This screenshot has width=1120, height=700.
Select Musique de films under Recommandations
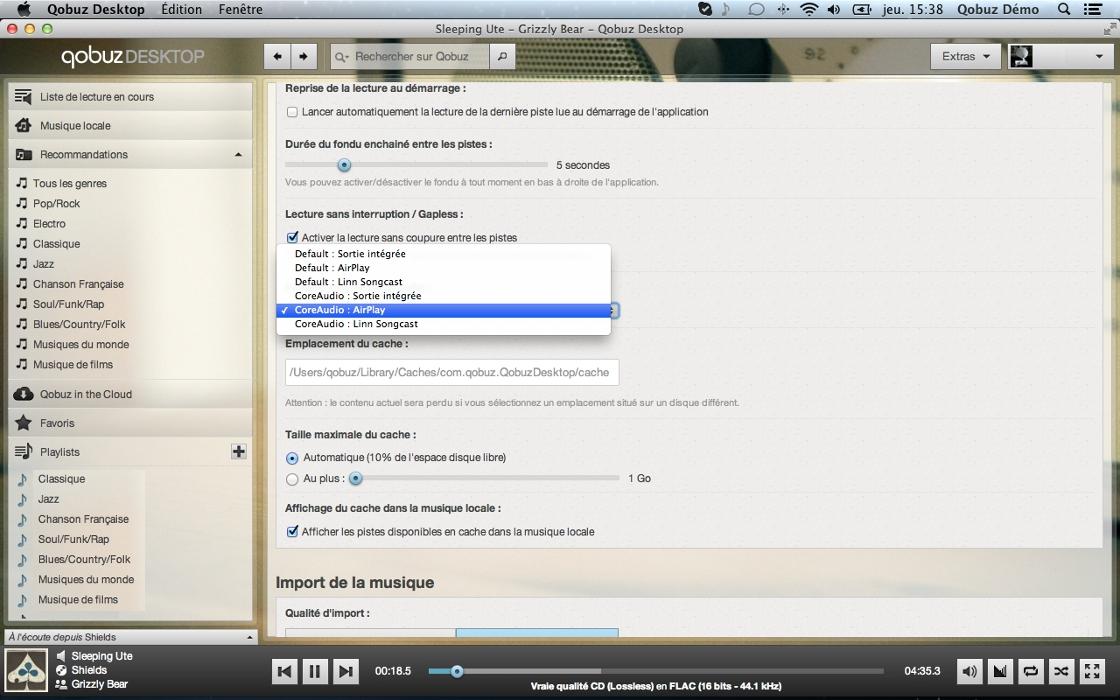coord(72,364)
